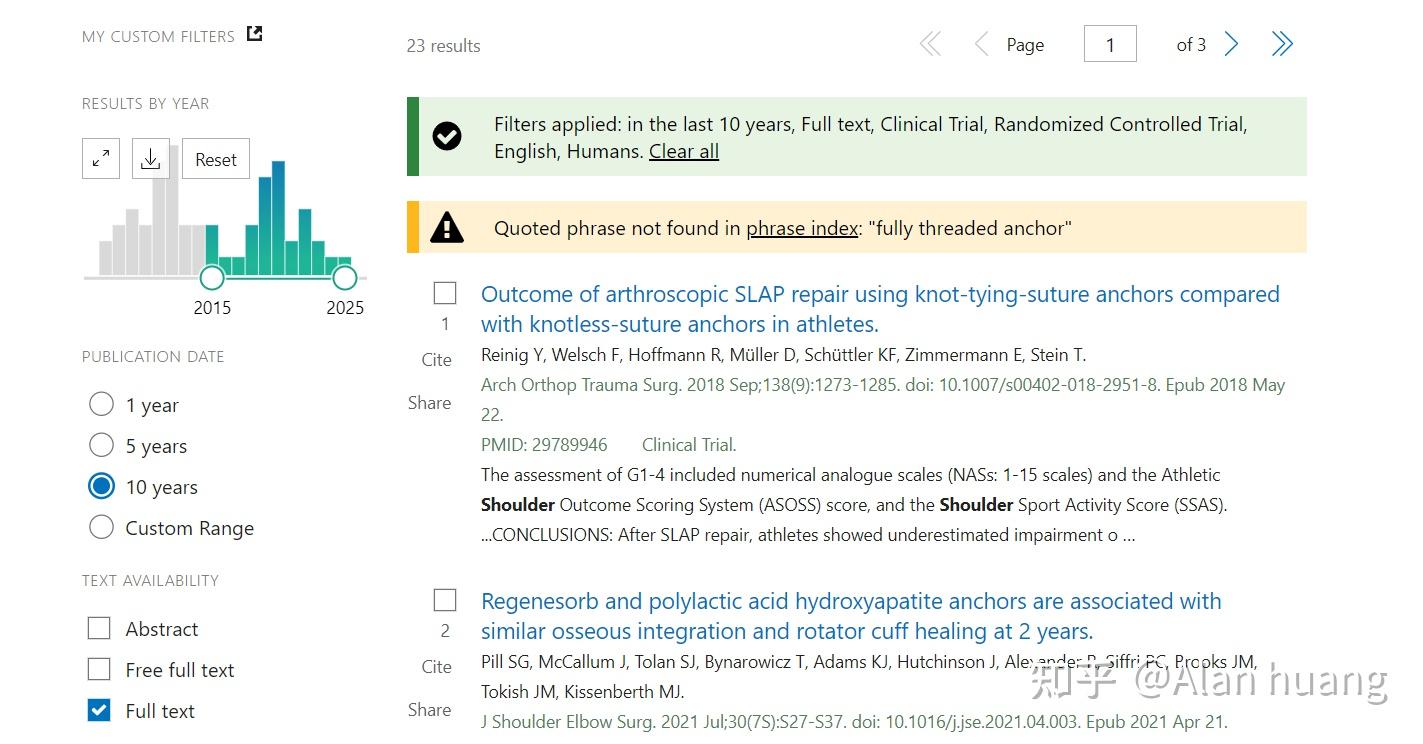Click the page number input field

1110,44
